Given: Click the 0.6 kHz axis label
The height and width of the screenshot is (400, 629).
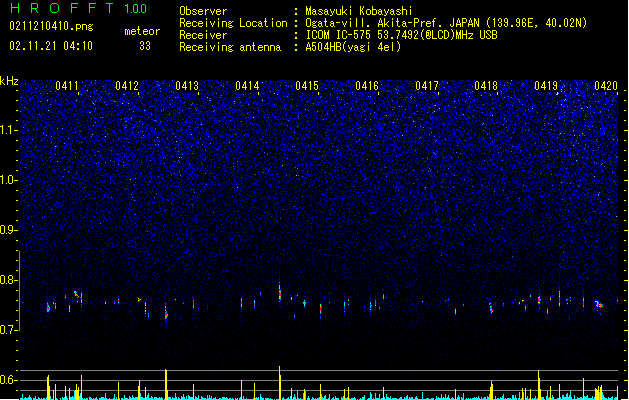Looking at the screenshot, I should pos(9,380).
